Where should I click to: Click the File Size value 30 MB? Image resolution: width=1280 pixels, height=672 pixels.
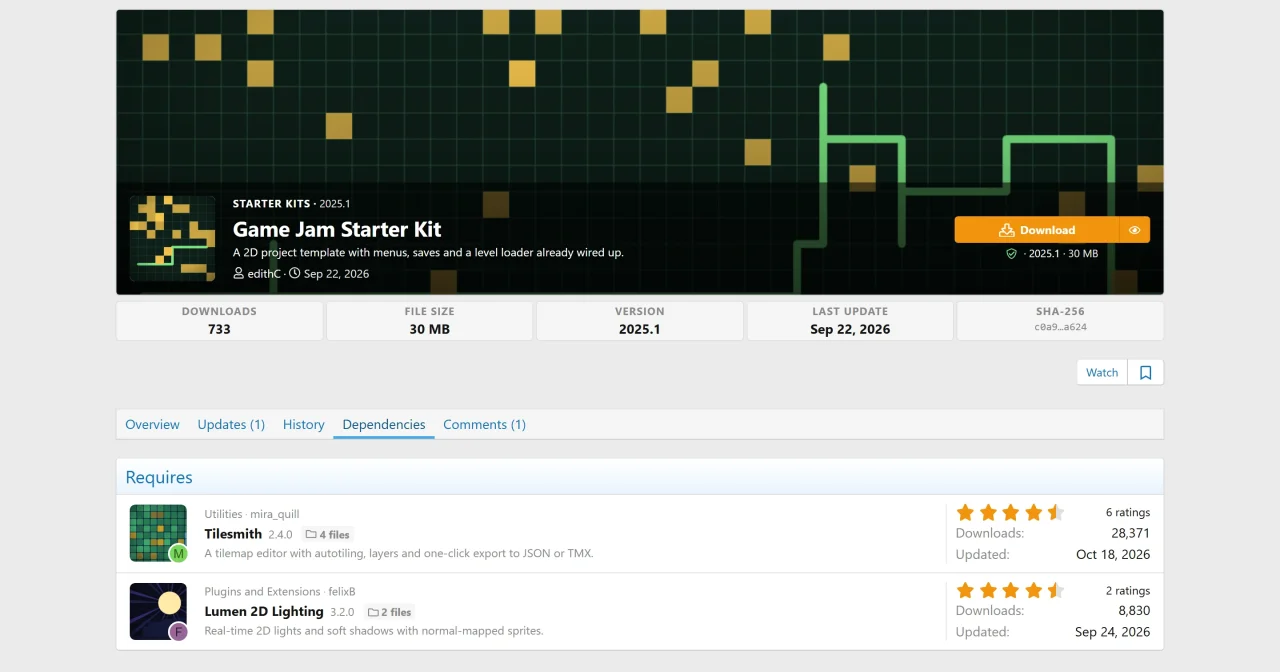click(x=429, y=329)
